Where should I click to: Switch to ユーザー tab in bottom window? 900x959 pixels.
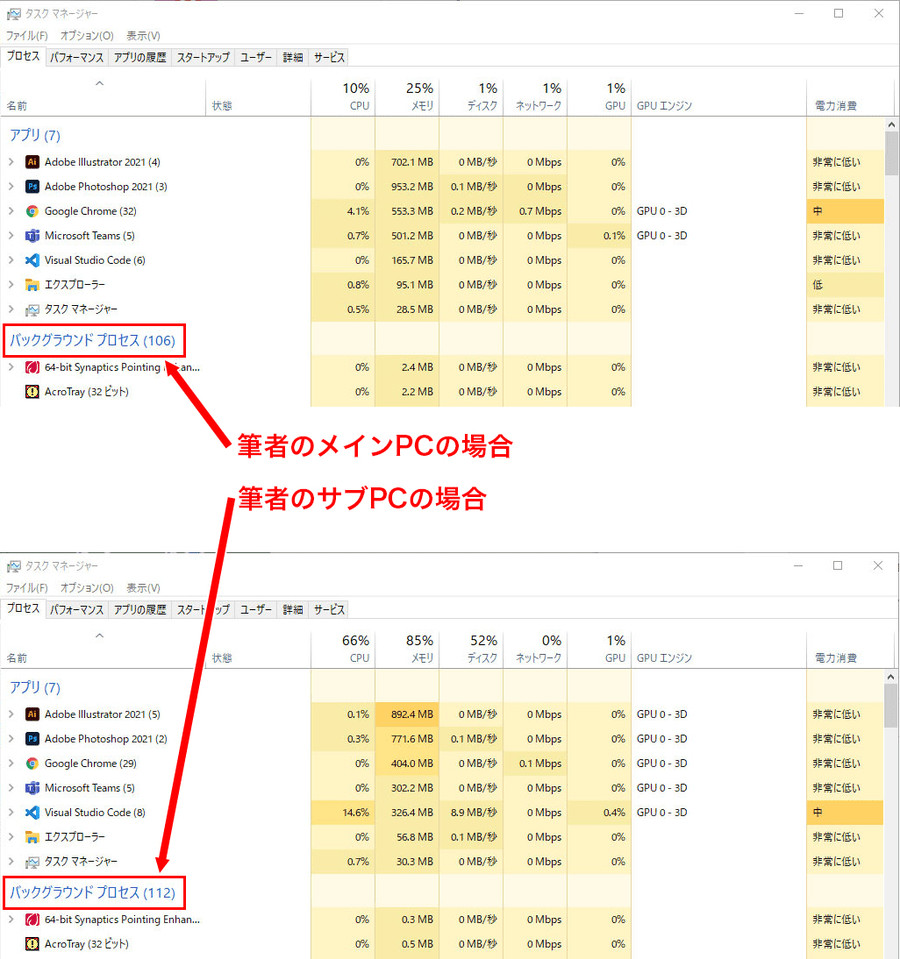(x=256, y=610)
